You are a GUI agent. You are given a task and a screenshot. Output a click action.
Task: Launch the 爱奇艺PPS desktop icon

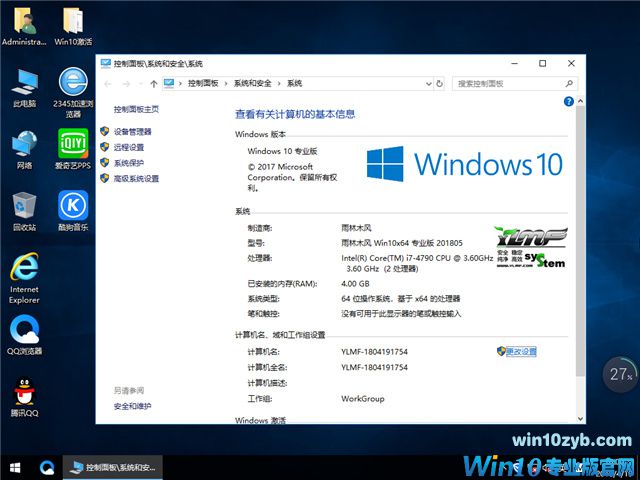click(x=73, y=149)
